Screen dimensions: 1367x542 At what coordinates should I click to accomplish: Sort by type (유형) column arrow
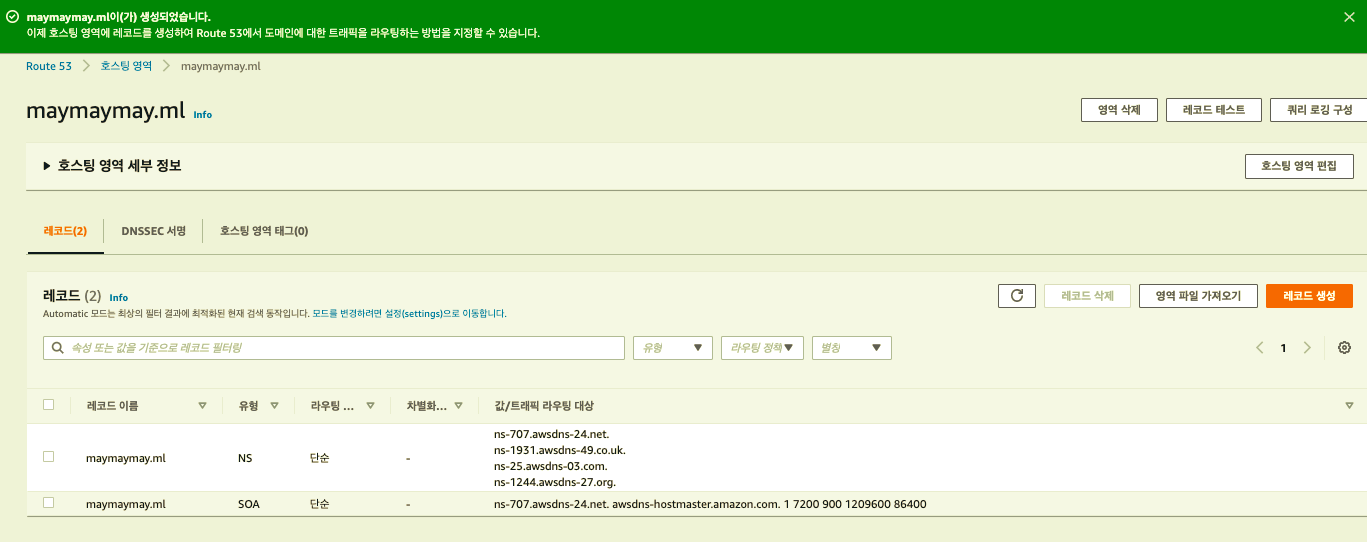(x=274, y=406)
